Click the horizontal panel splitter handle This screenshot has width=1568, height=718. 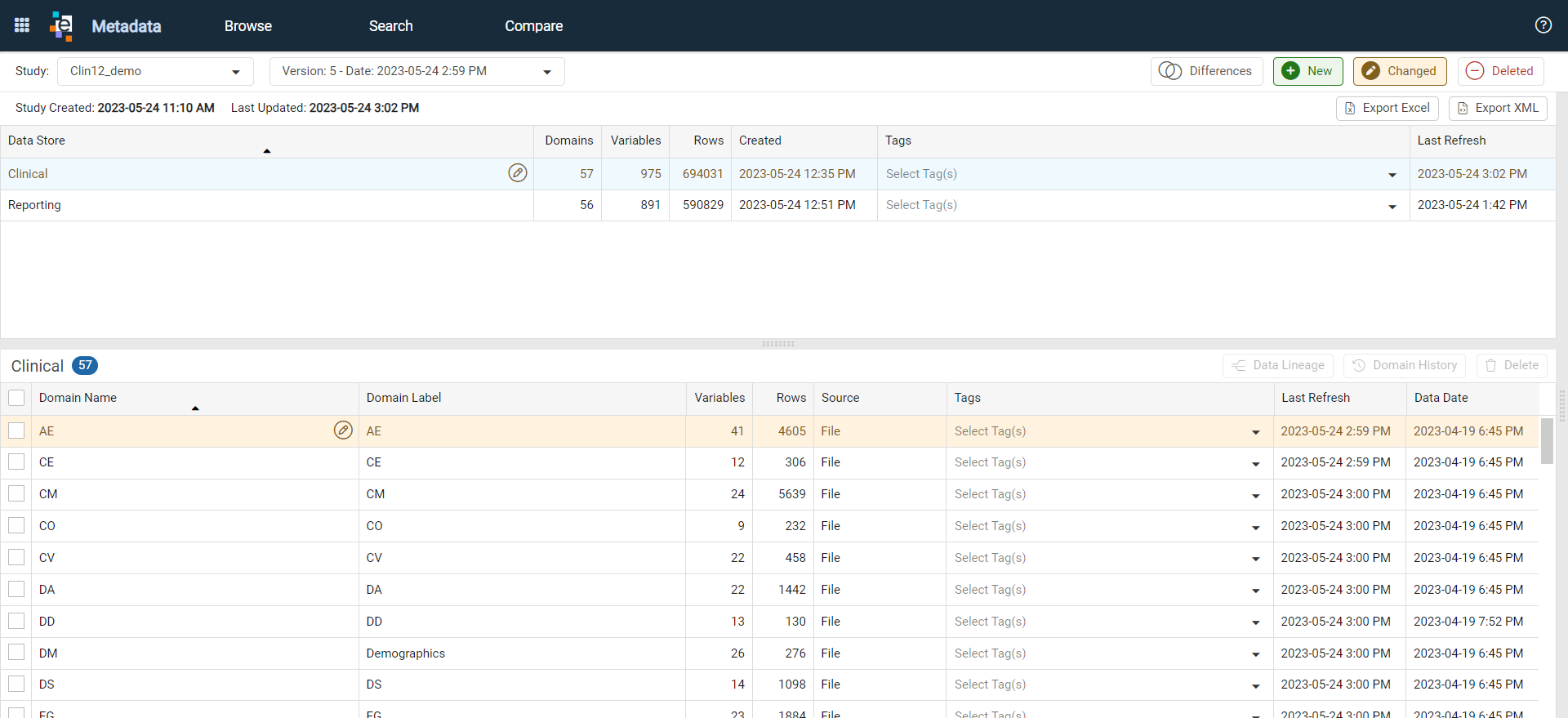coord(778,344)
